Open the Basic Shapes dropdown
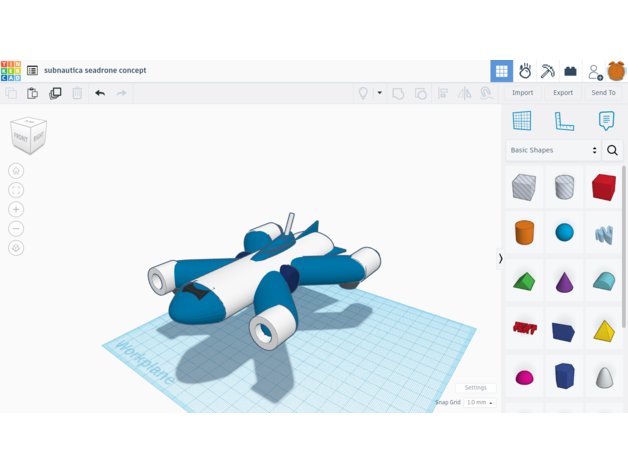This screenshot has width=628, height=472. pos(553,150)
